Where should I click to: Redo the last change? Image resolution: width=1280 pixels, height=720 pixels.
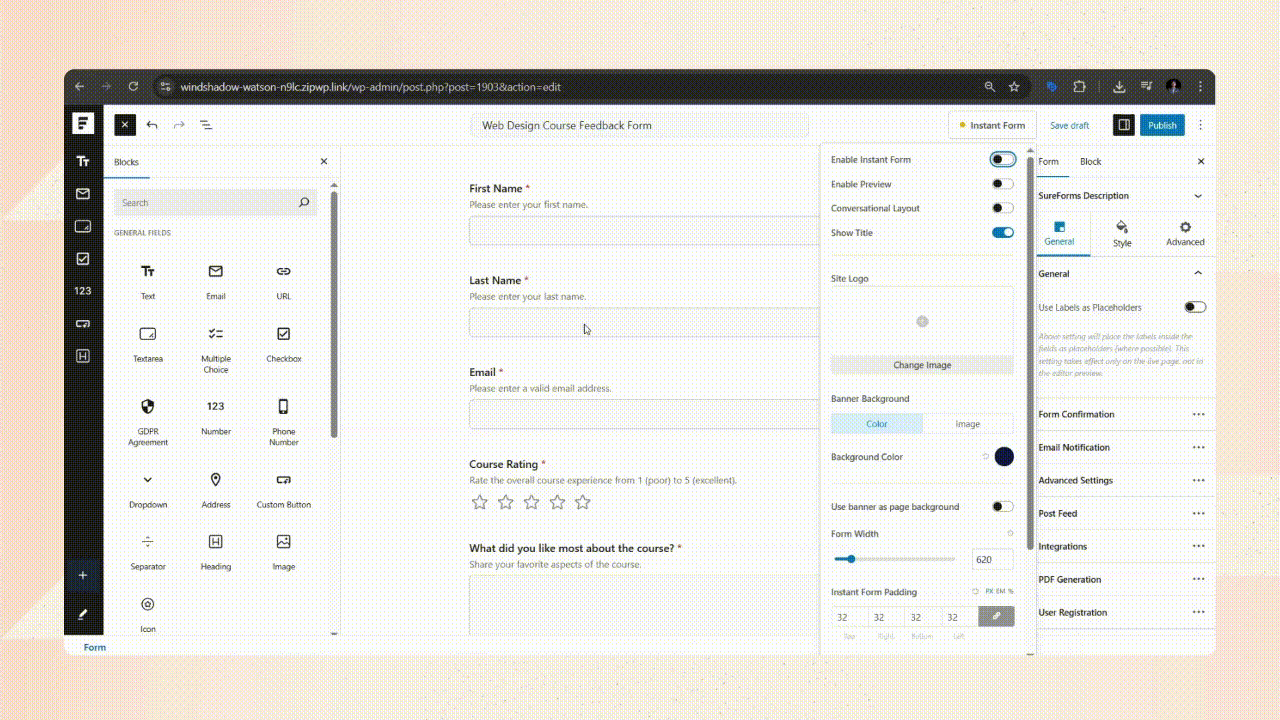point(179,125)
